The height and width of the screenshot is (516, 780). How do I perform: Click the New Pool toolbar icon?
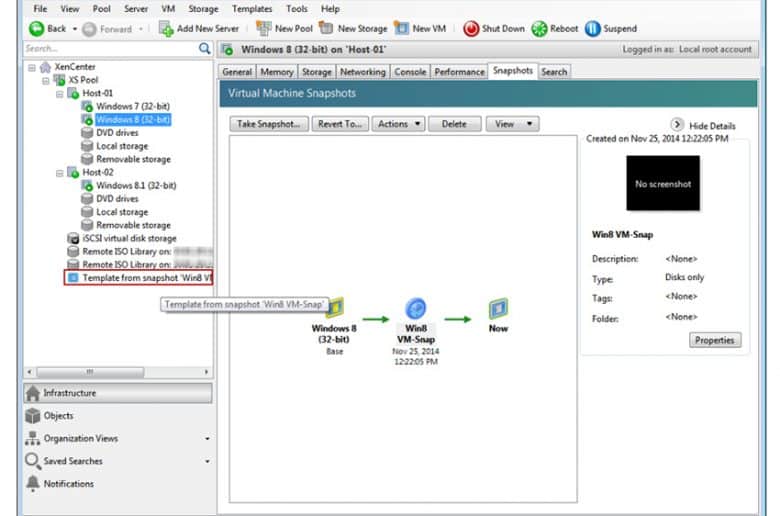(x=264, y=28)
